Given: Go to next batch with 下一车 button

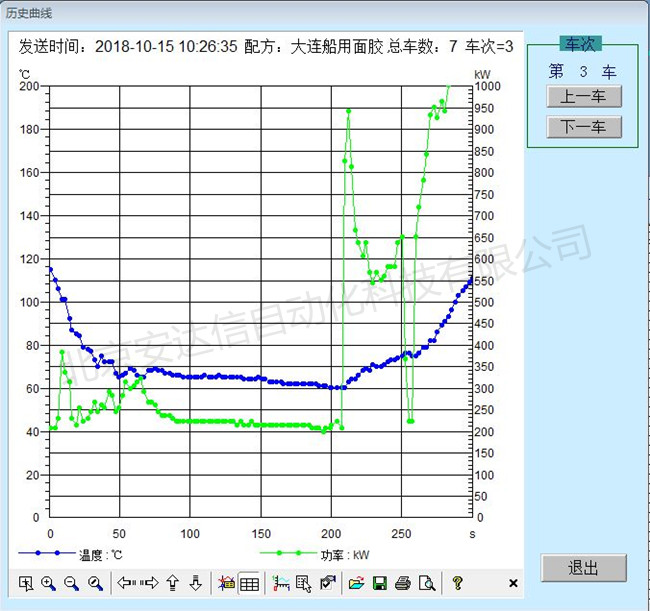Looking at the screenshot, I should (584, 127).
